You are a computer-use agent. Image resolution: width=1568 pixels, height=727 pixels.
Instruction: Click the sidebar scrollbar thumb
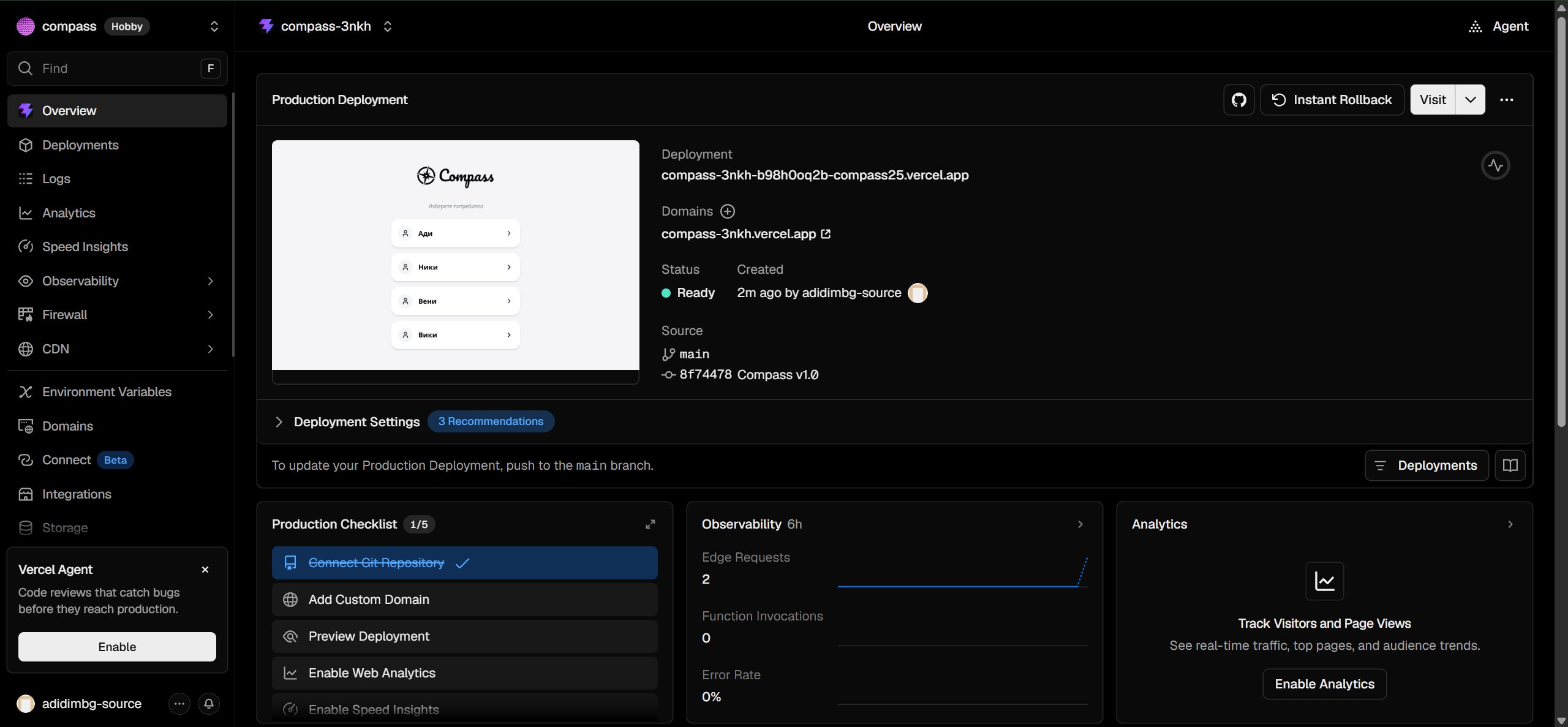click(x=233, y=224)
